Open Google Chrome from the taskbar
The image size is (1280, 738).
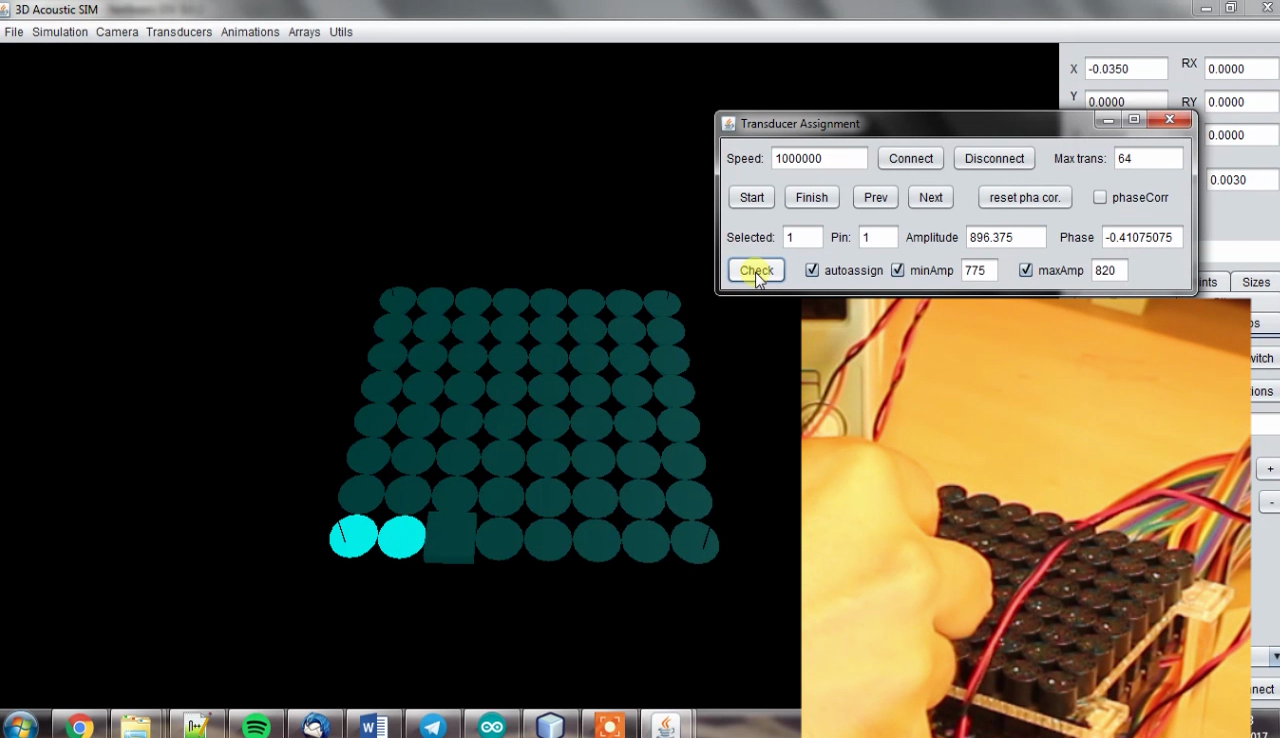pyautogui.click(x=78, y=724)
